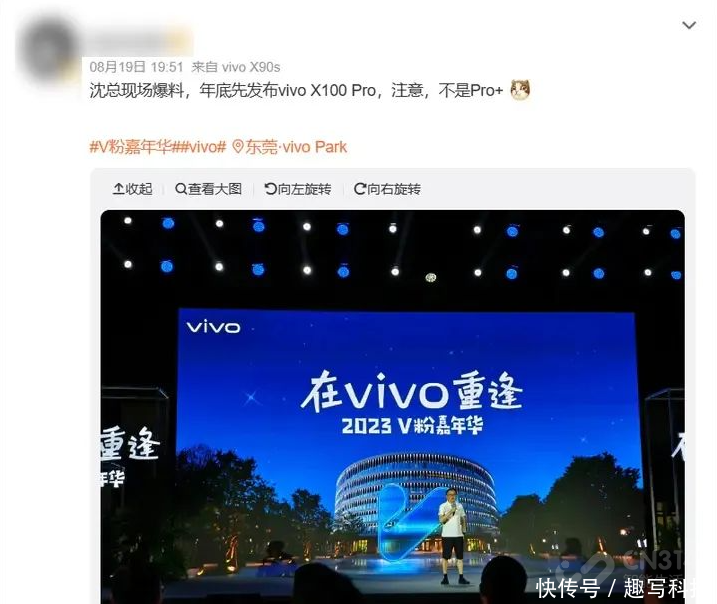
Task: Click 查看大图 to view large image
Action: pos(209,189)
